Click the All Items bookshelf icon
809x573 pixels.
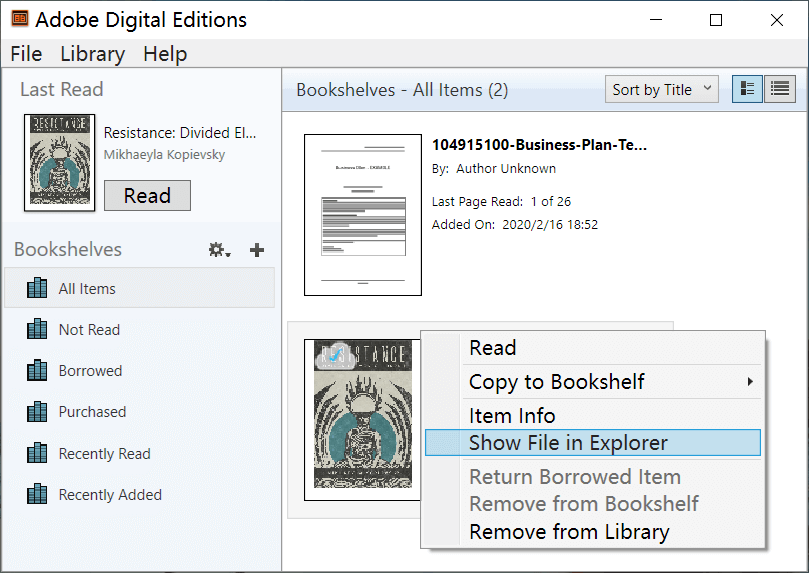tap(37, 288)
